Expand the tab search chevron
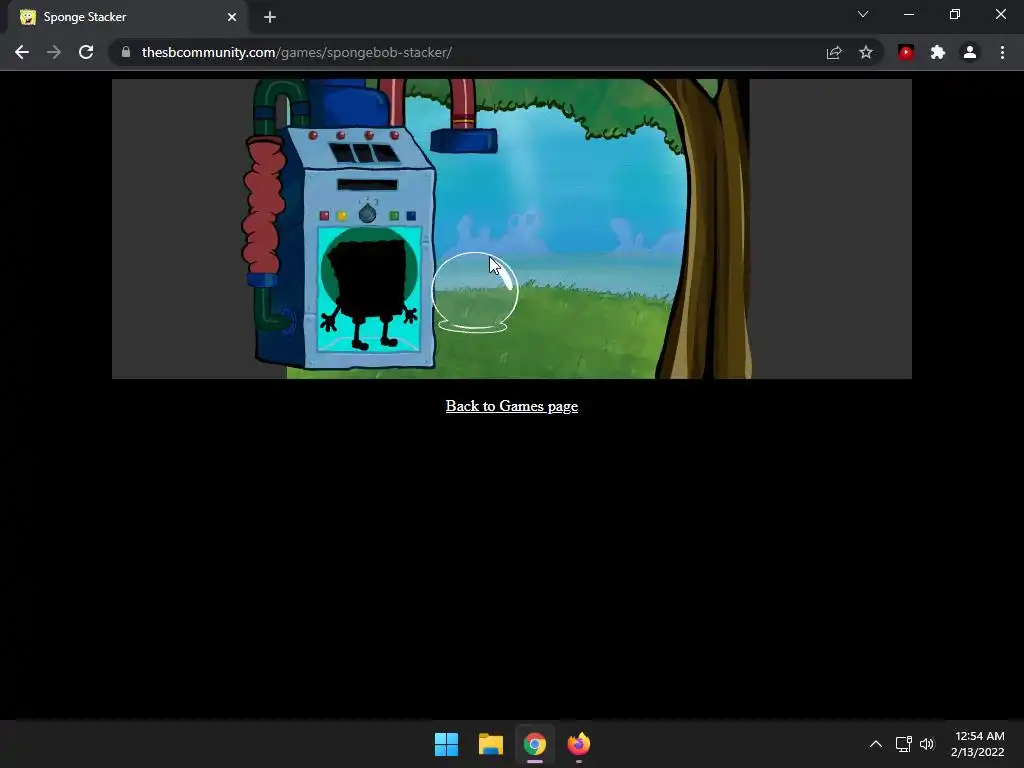This screenshot has height=768, width=1024. click(x=863, y=14)
